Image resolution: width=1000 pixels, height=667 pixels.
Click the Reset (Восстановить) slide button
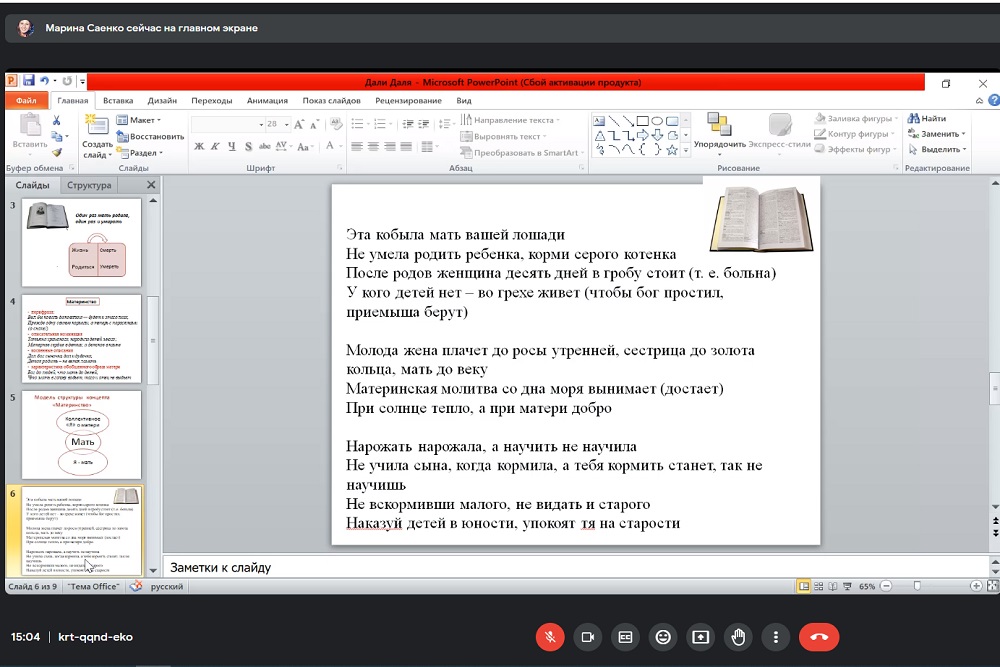pos(150,136)
